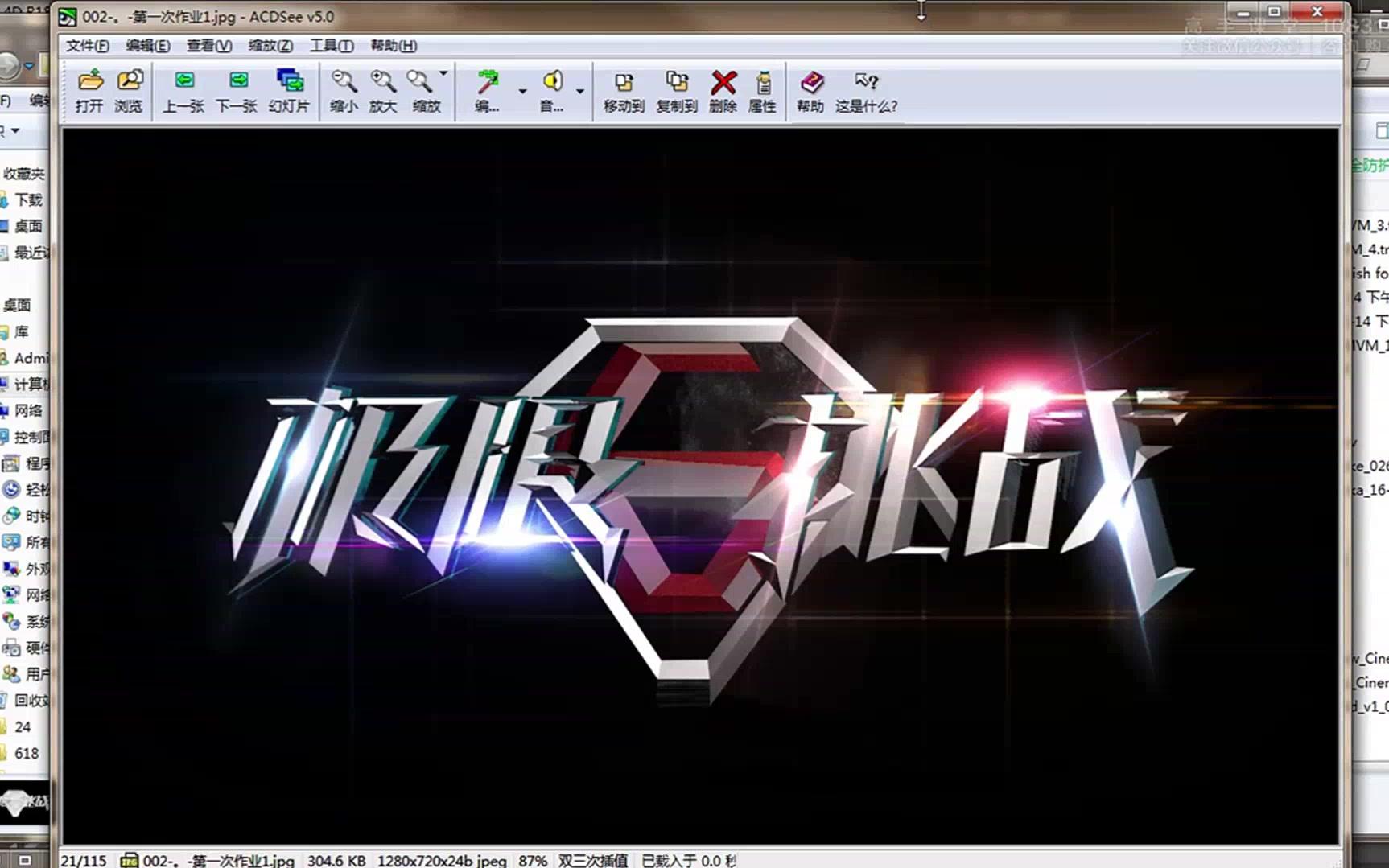Open the 帮助 help book icon
This screenshot has height=868, width=1389.
[811, 81]
